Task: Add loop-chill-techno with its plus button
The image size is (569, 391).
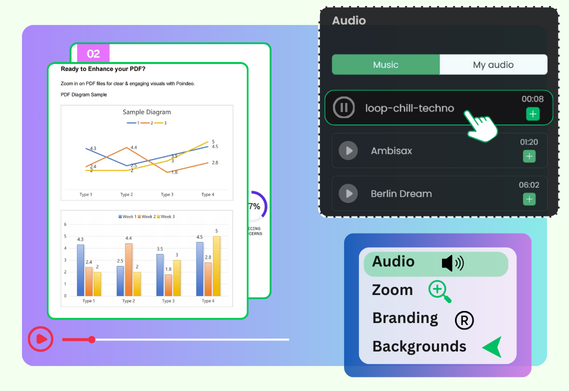Action: click(533, 114)
